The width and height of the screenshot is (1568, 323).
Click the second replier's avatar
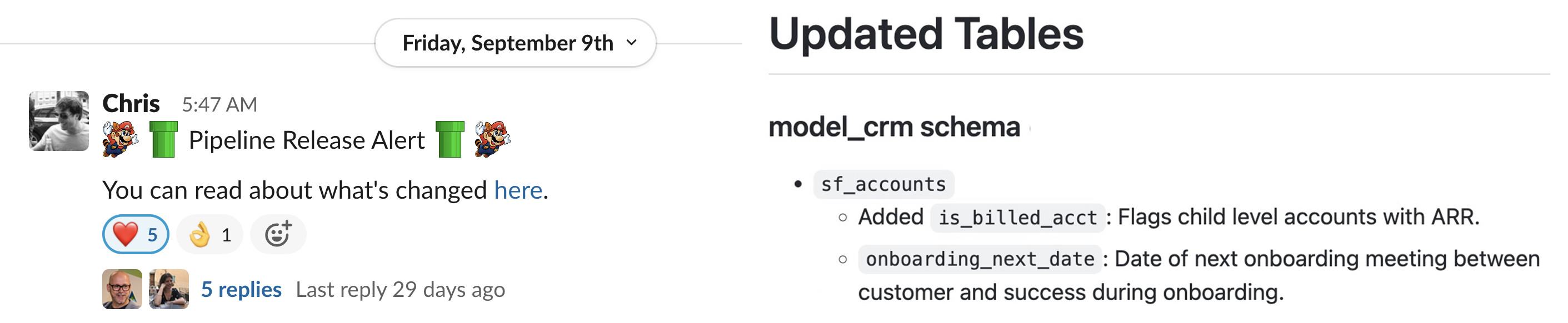[x=168, y=289]
